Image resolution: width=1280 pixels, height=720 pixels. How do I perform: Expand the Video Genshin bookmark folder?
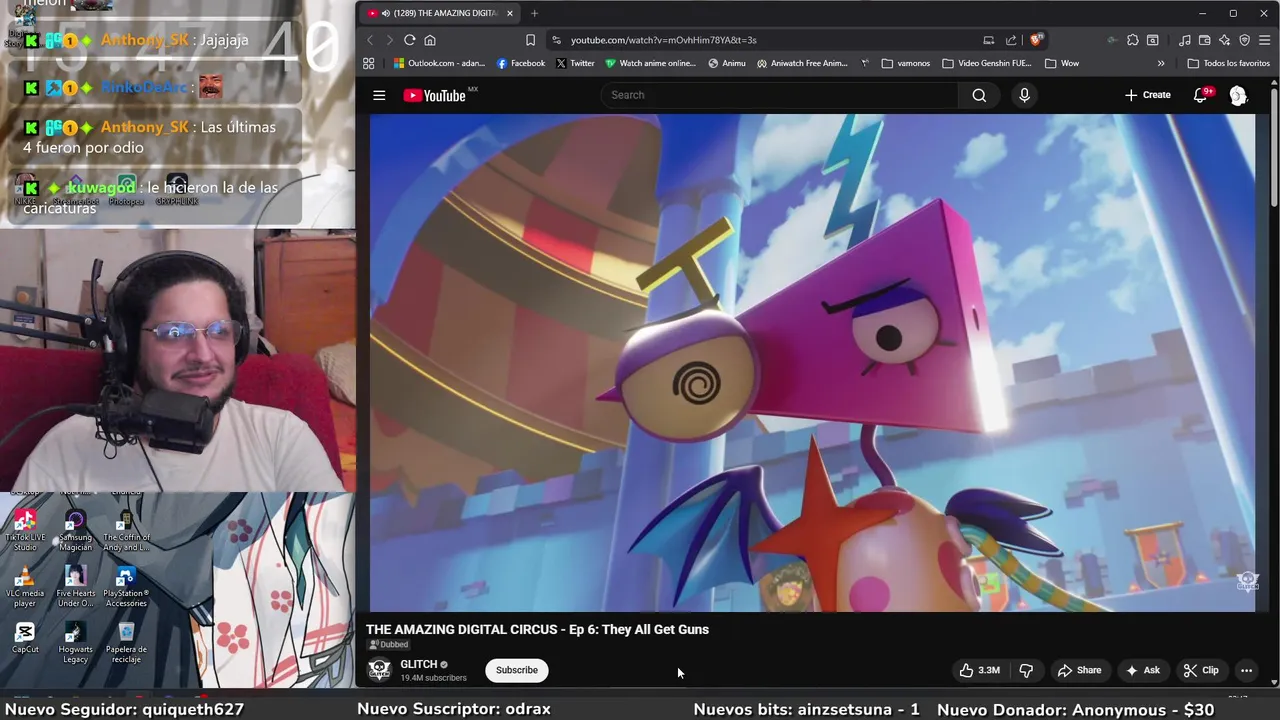987,63
